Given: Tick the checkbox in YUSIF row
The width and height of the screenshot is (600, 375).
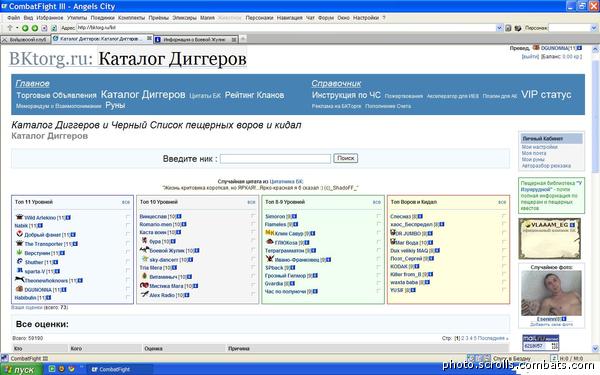Looking at the screenshot, I should click(x=504, y=290).
